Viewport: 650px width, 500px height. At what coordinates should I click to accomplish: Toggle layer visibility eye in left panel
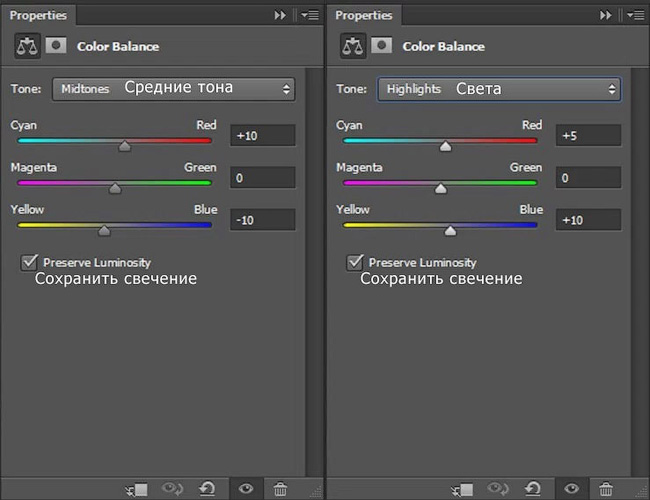(x=246, y=489)
